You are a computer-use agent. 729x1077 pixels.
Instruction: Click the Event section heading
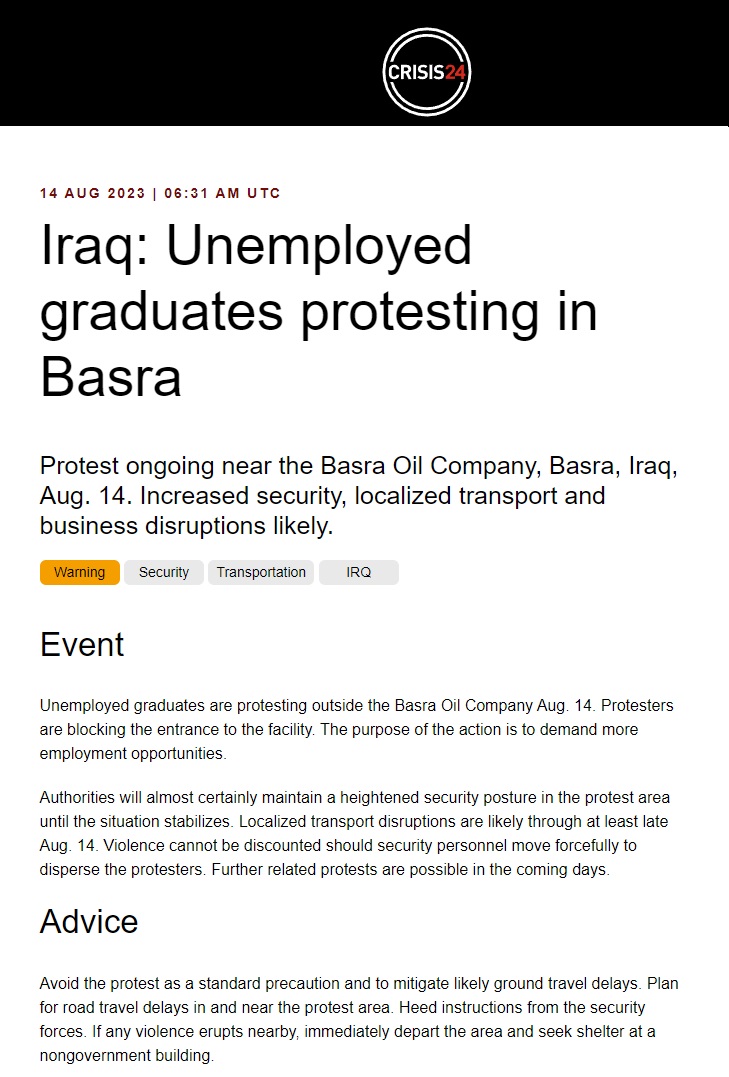(x=82, y=645)
